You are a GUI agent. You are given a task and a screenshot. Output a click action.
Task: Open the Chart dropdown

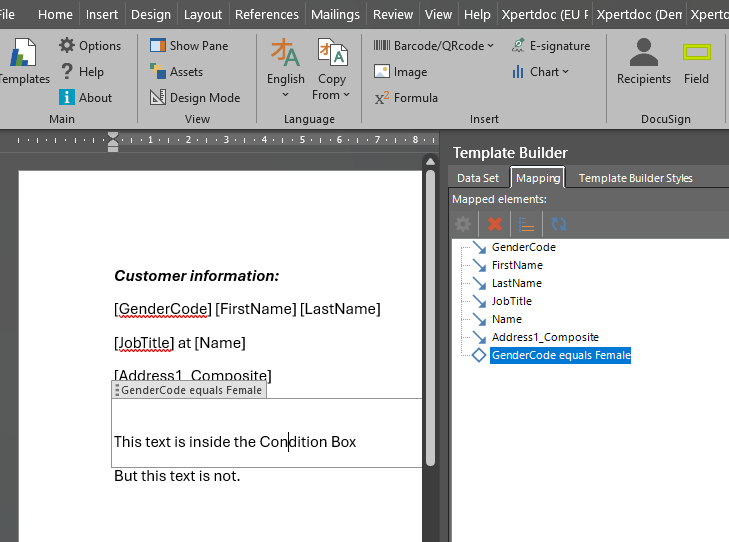pyautogui.click(x=540, y=72)
